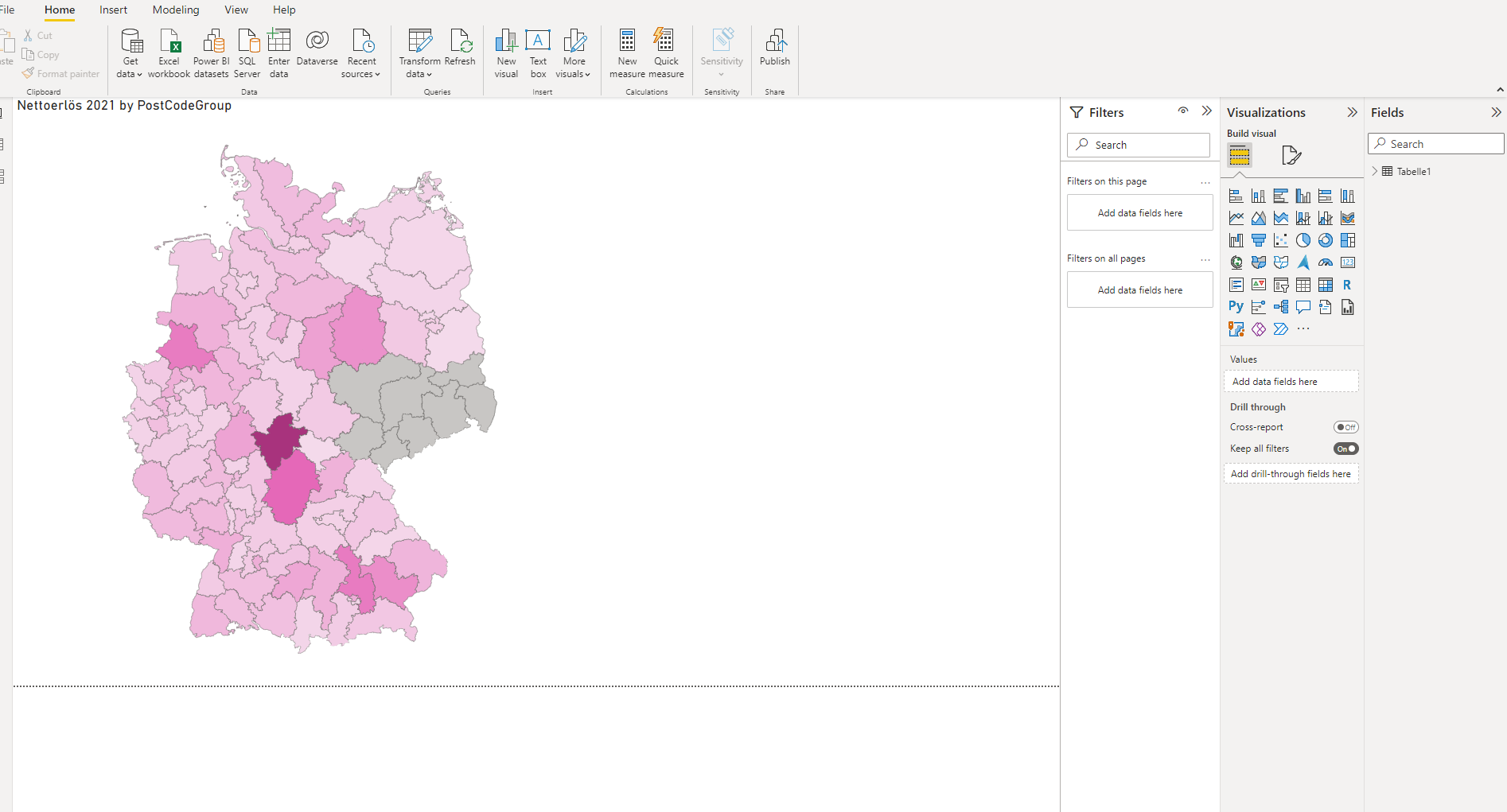Image resolution: width=1507 pixels, height=812 pixels.
Task: Pick the Azure map visual
Action: [x=1303, y=262]
